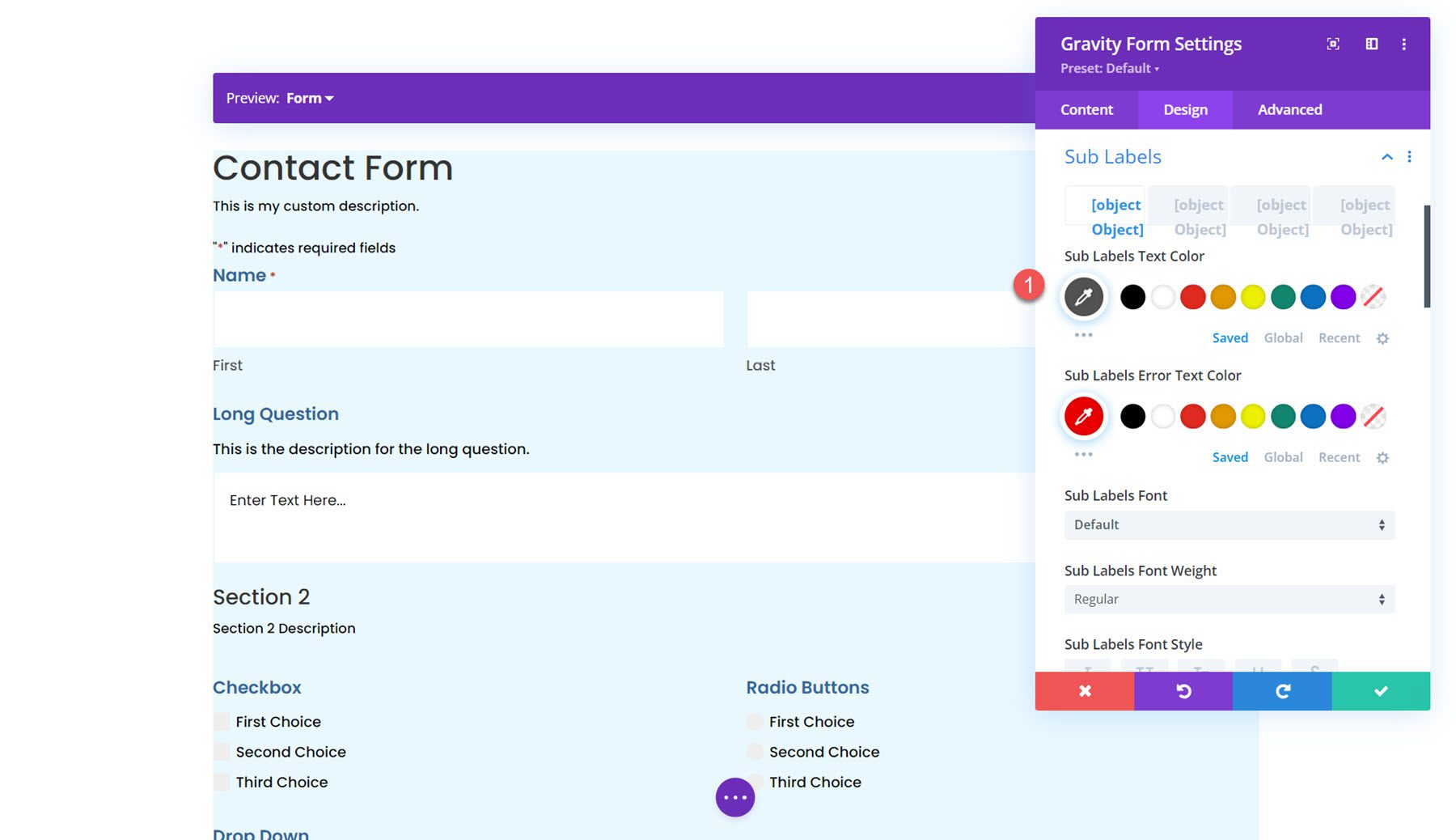Confirm settings with the green checkmark
The height and width of the screenshot is (840, 1456).
click(x=1379, y=690)
